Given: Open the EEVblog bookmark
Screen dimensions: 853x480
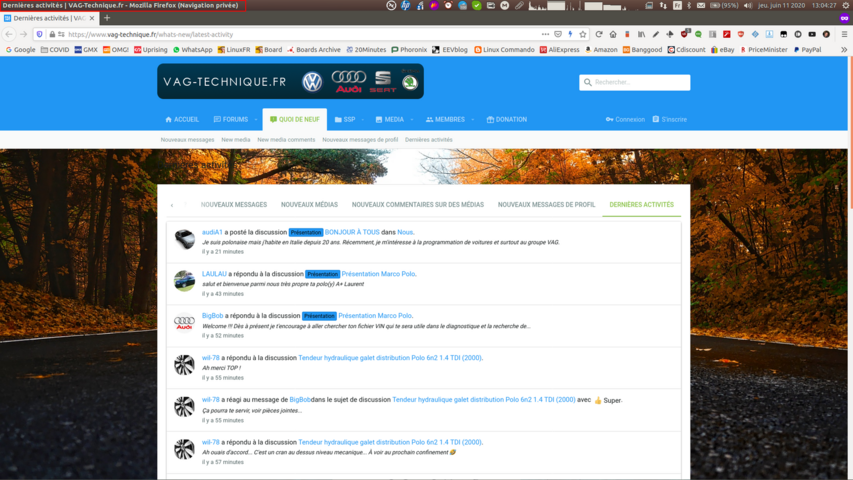Looking at the screenshot, I should coord(450,50).
